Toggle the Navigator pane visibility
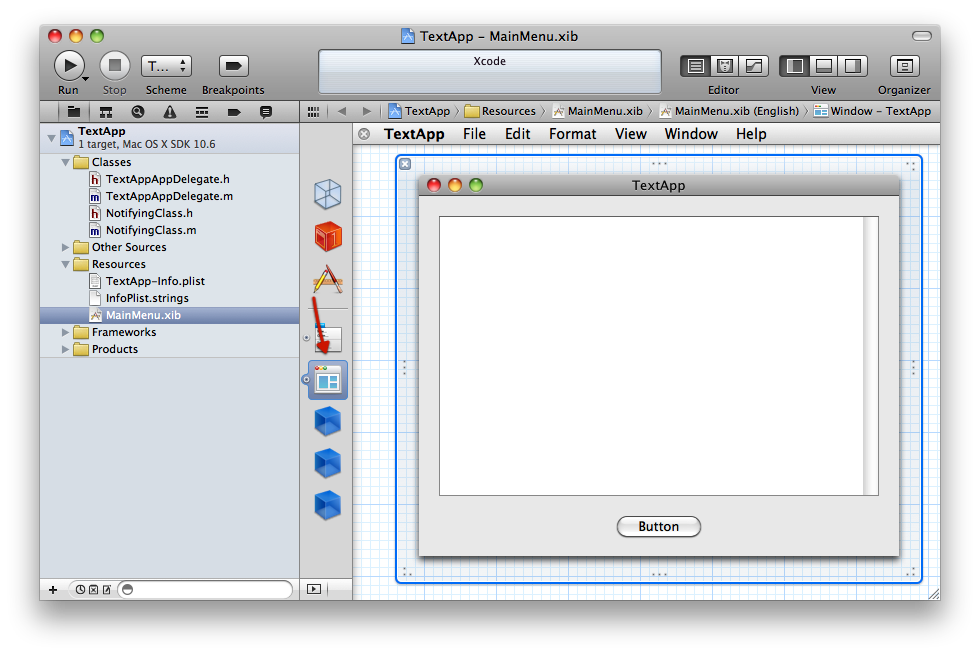This screenshot has height=655, width=980. coord(794,66)
